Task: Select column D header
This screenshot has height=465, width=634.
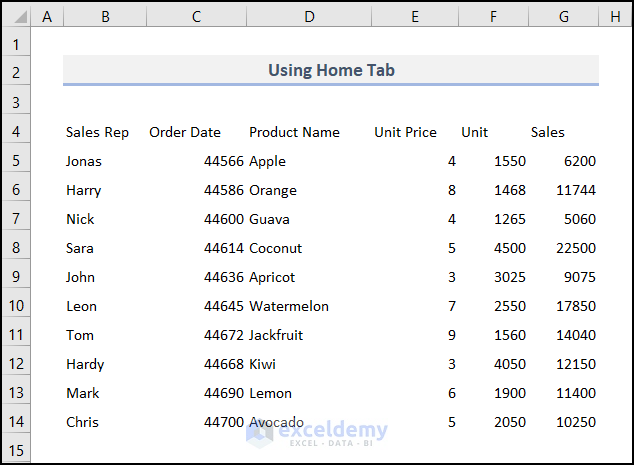Action: (x=309, y=16)
